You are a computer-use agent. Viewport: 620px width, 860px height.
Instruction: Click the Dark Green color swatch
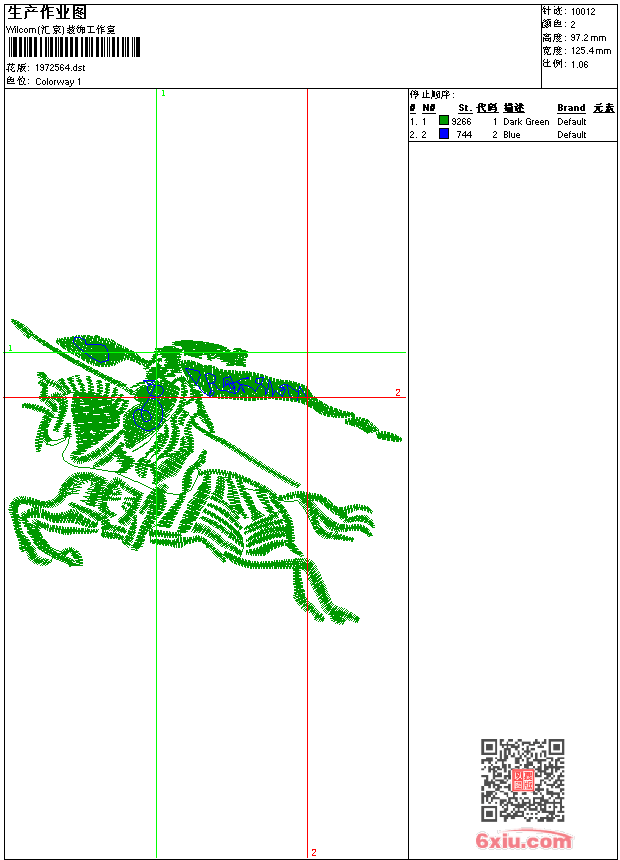pyautogui.click(x=444, y=120)
